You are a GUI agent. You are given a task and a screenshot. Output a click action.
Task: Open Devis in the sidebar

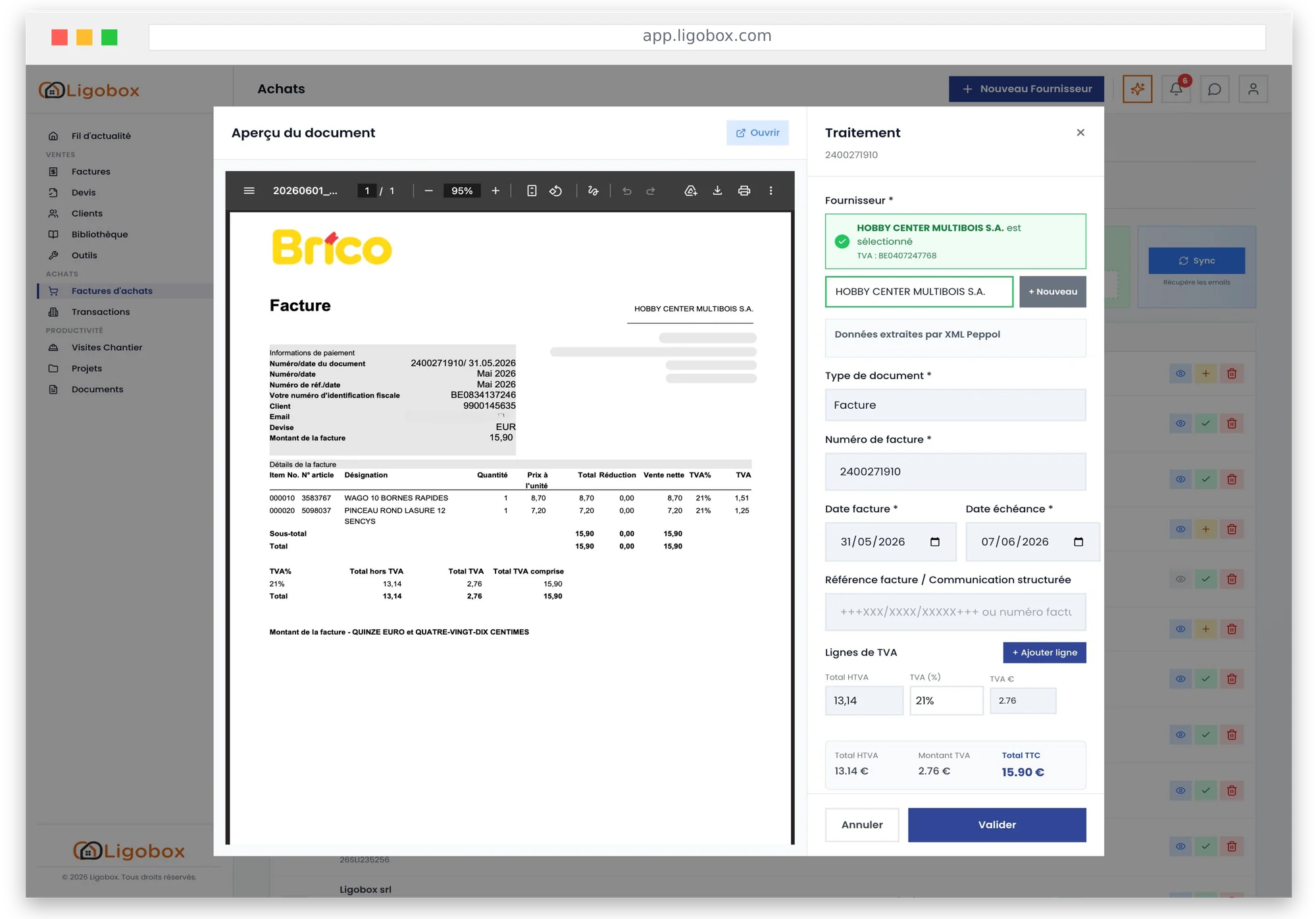click(84, 193)
